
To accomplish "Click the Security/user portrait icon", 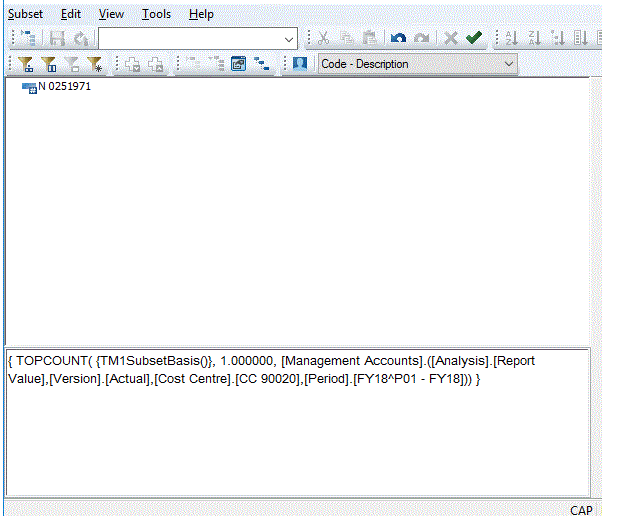I will [299, 64].
